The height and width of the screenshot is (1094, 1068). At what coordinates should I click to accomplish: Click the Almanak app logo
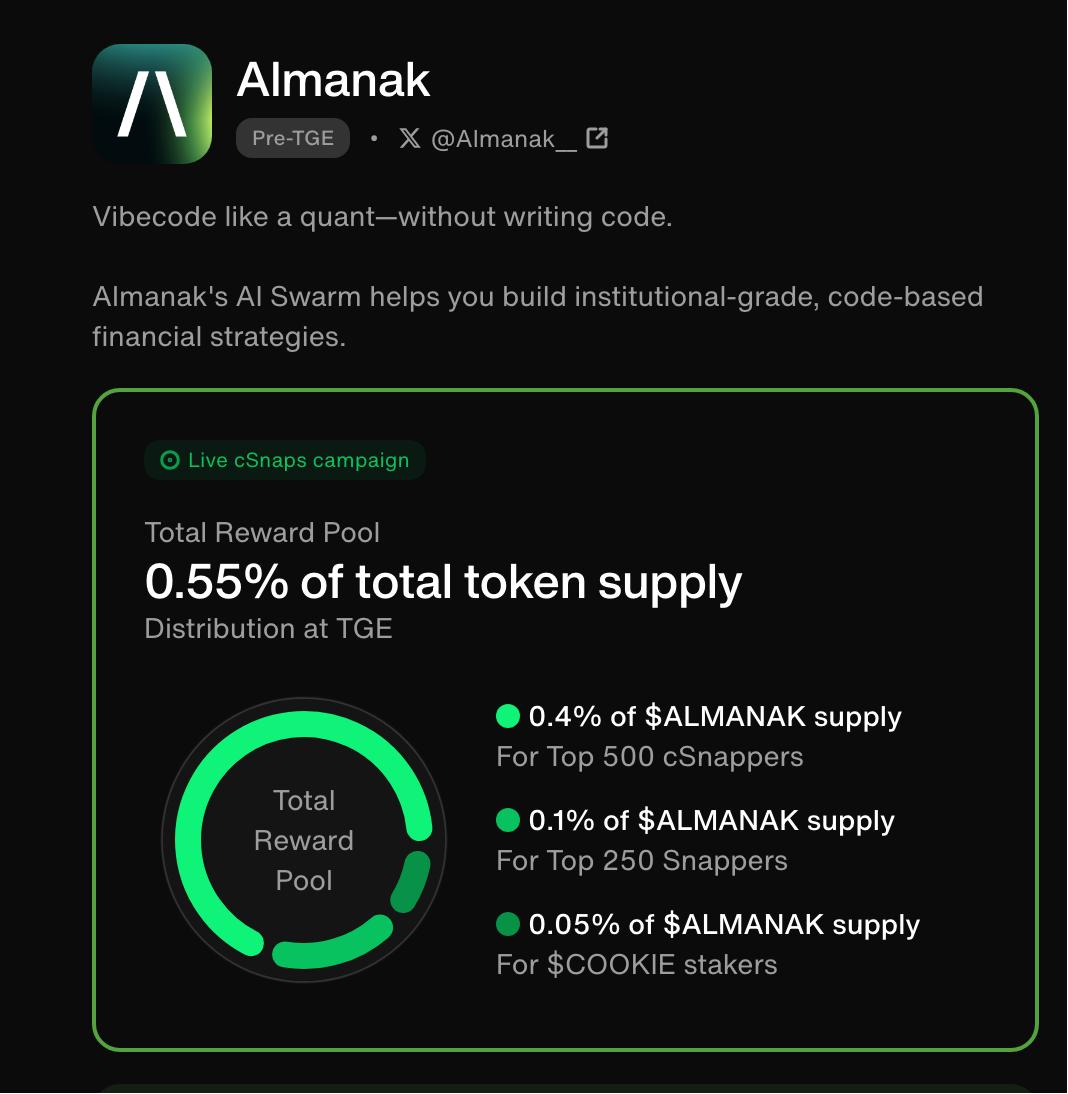pos(152,104)
